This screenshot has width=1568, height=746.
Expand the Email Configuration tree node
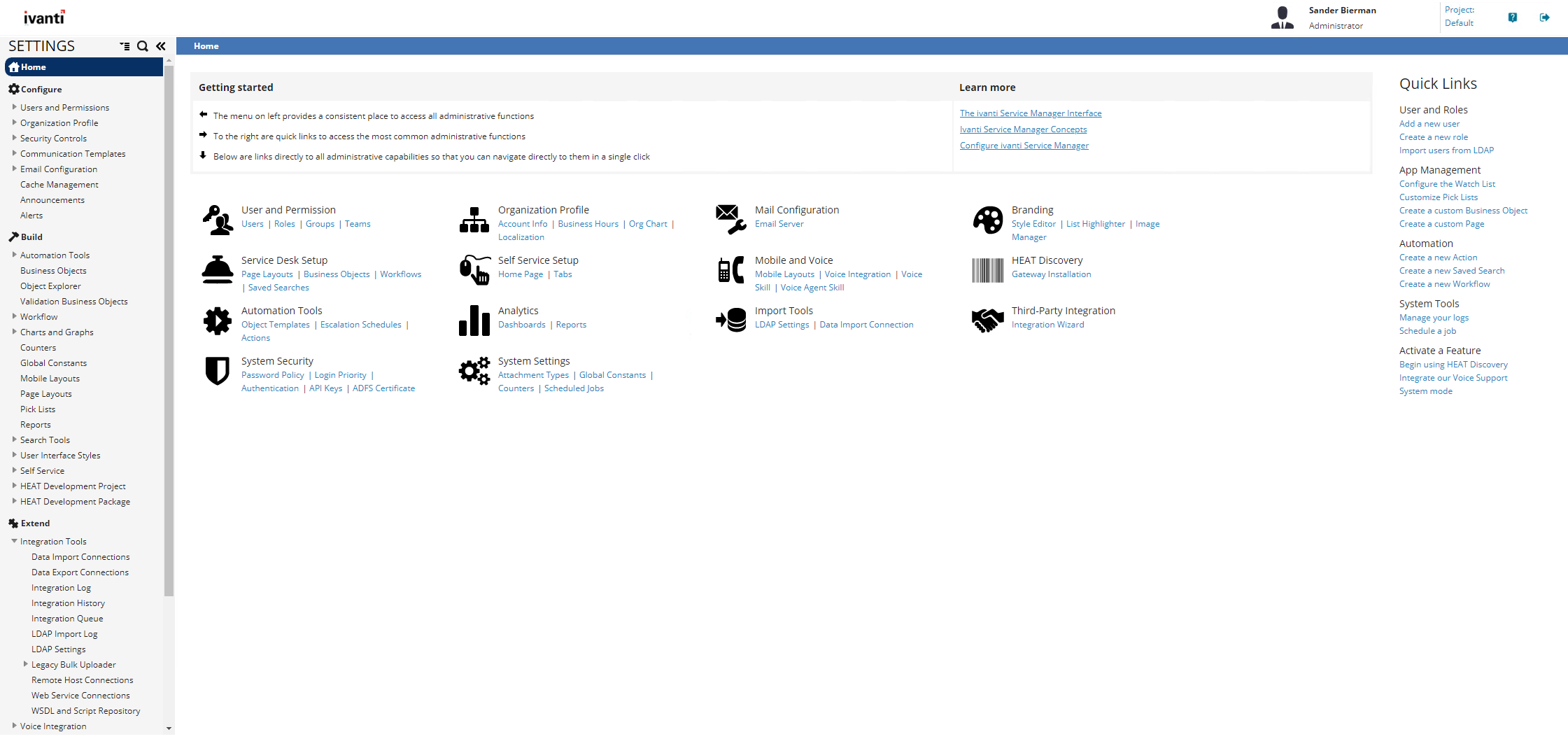(14, 169)
